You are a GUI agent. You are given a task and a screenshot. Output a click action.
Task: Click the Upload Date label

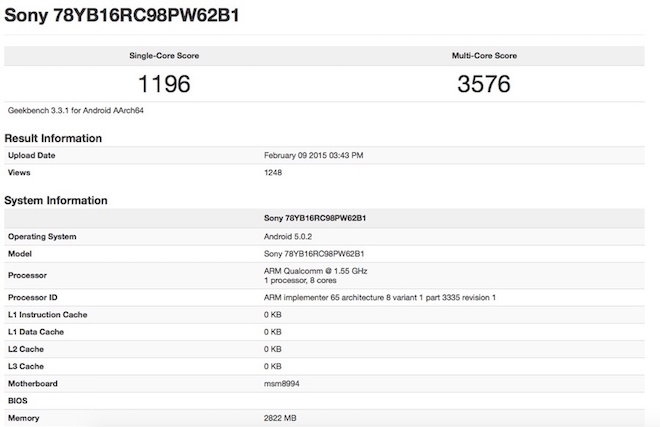[x=32, y=155]
